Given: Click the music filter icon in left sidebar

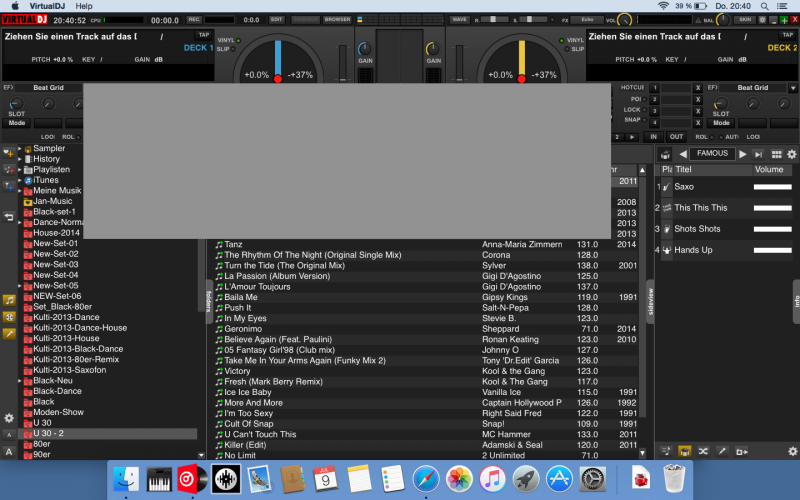Looking at the screenshot, I should (x=9, y=299).
